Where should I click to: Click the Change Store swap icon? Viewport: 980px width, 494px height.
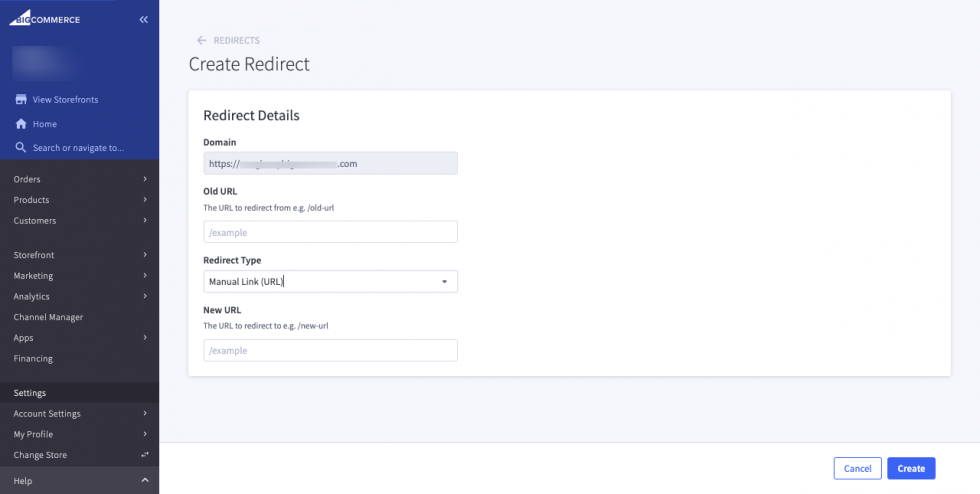click(x=145, y=455)
